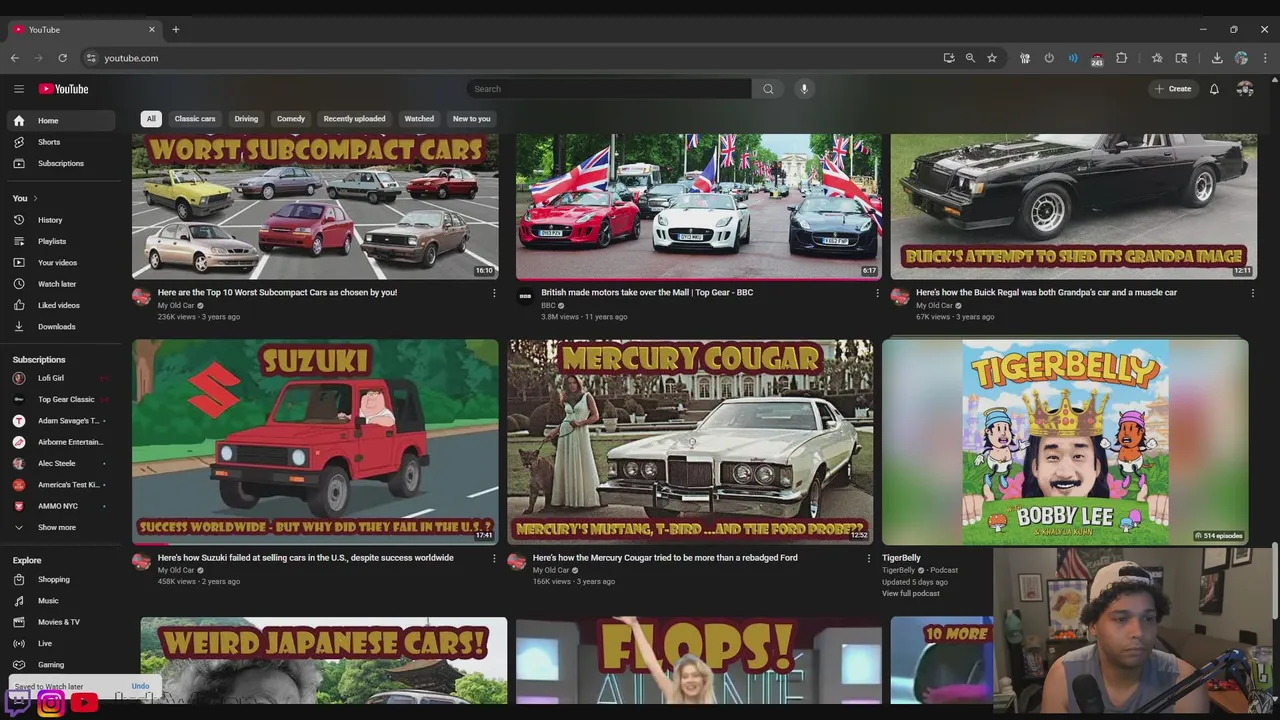Open Music under Explore
The width and height of the screenshot is (1280, 720).
pyautogui.click(x=62, y=601)
